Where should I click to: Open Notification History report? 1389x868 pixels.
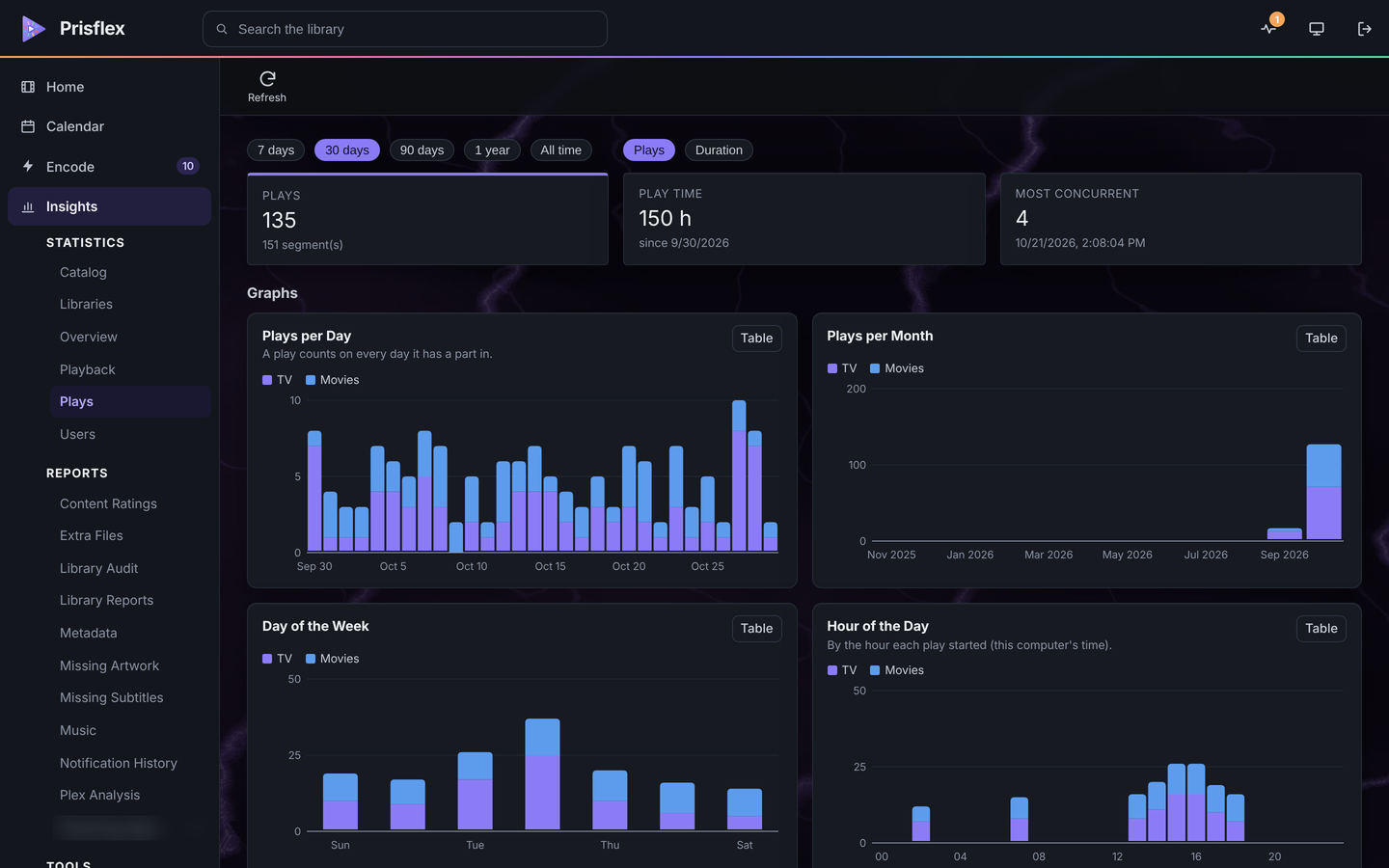click(x=119, y=763)
